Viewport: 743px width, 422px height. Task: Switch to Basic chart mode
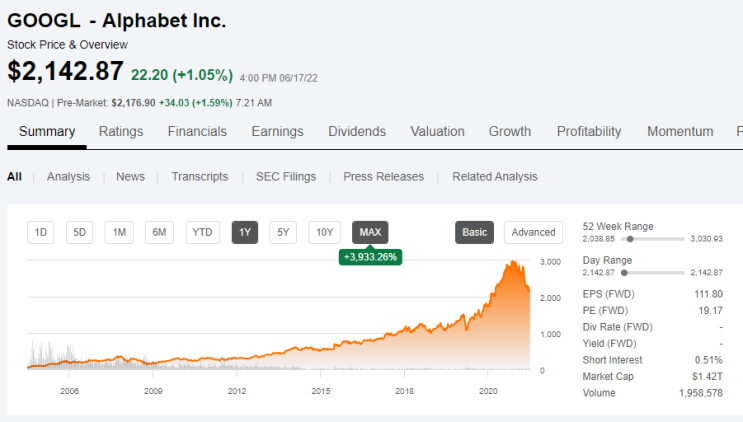[474, 233]
